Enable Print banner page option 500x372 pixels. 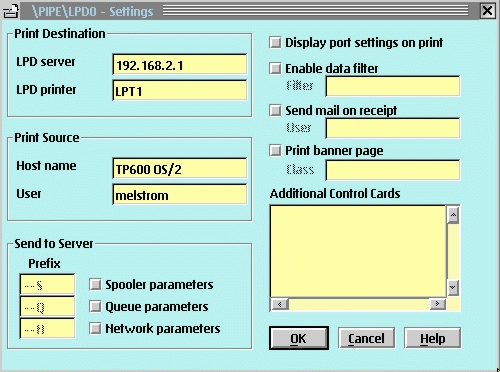coord(275,151)
